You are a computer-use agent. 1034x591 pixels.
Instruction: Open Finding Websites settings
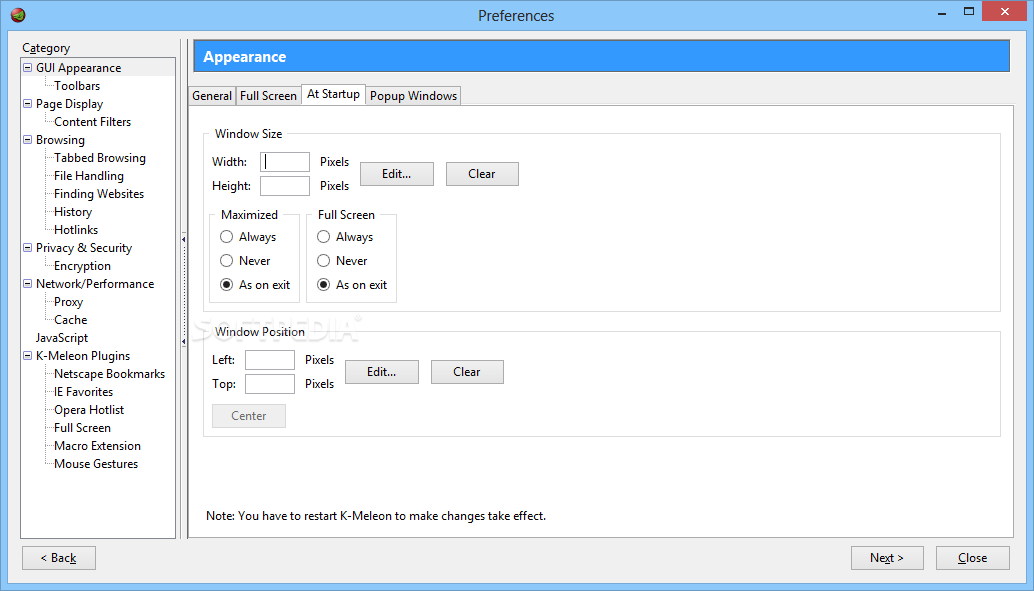click(x=99, y=194)
